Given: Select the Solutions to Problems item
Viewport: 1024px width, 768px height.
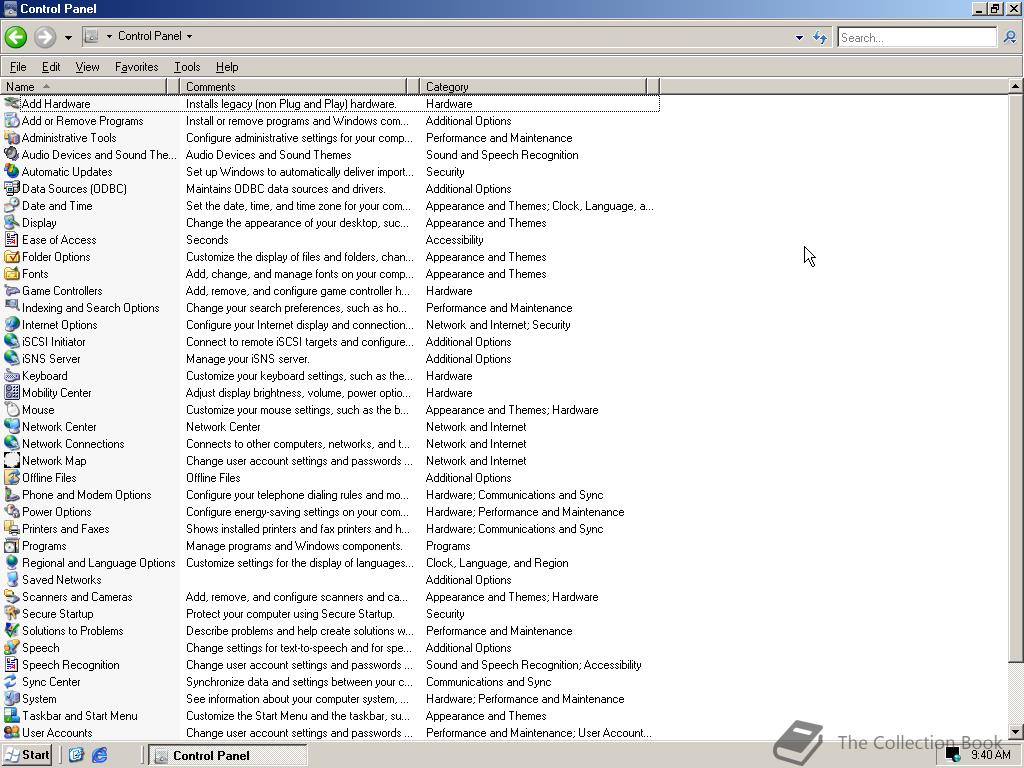Looking at the screenshot, I should [x=72, y=630].
